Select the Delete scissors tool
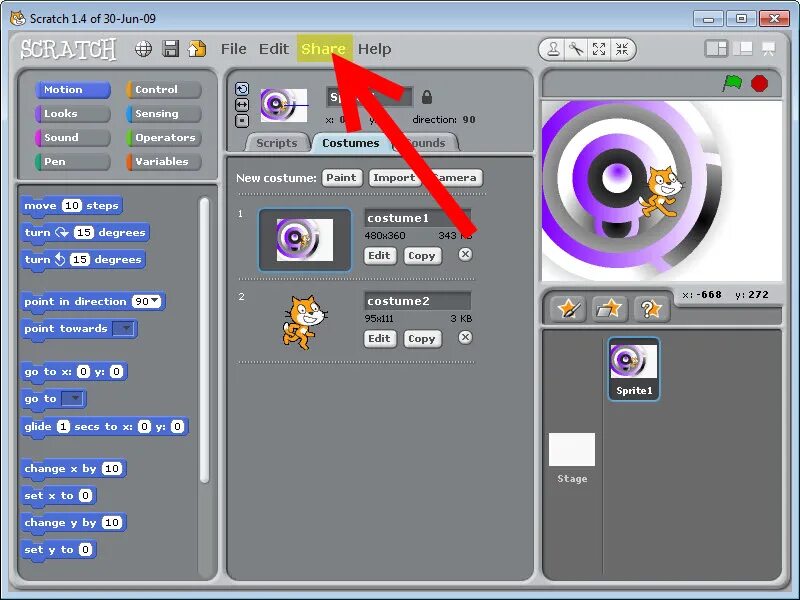The image size is (800, 600). pos(577,49)
